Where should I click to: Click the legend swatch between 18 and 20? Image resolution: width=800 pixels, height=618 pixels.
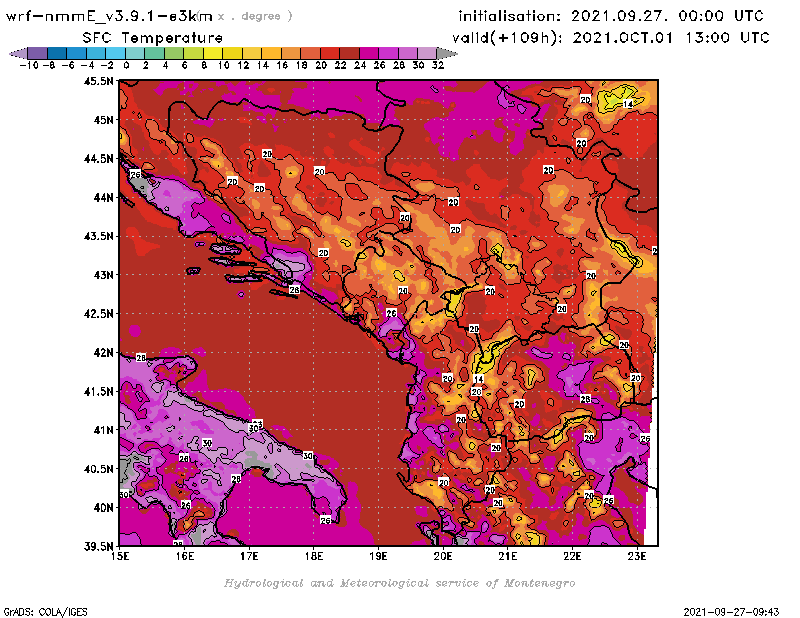tap(310, 53)
